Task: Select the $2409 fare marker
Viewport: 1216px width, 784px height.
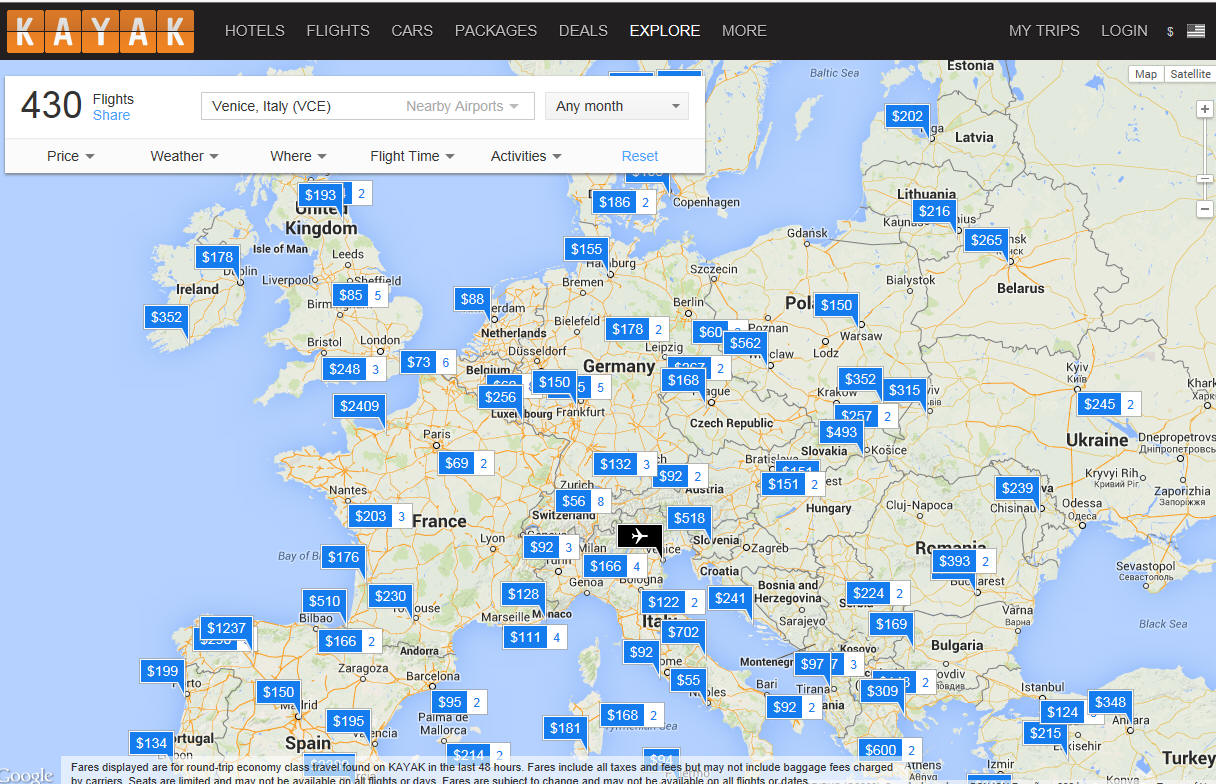Action: pyautogui.click(x=359, y=406)
